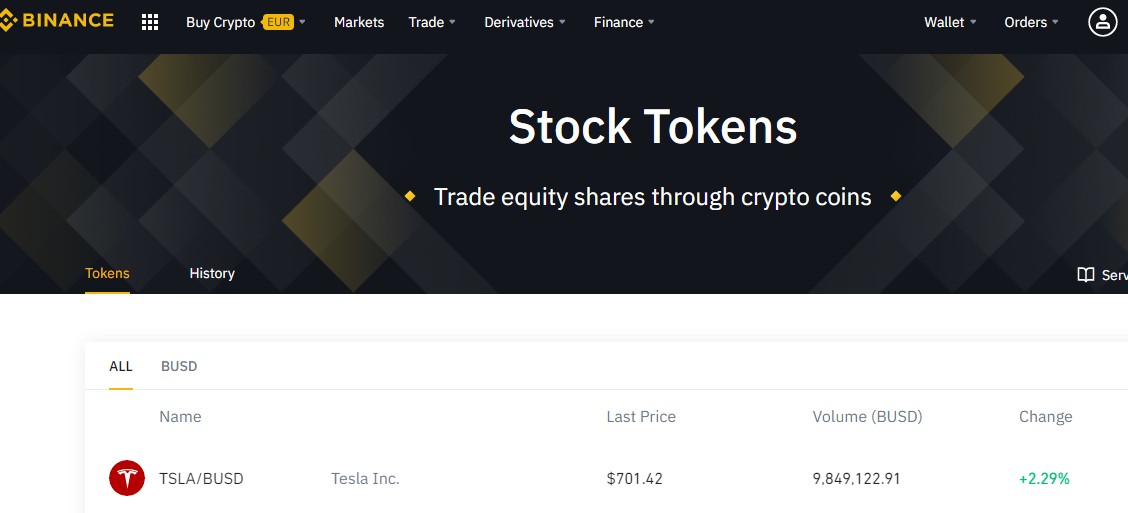The width and height of the screenshot is (1128, 513).
Task: Sort by Volume (BUSD) column header
Action: tap(867, 417)
